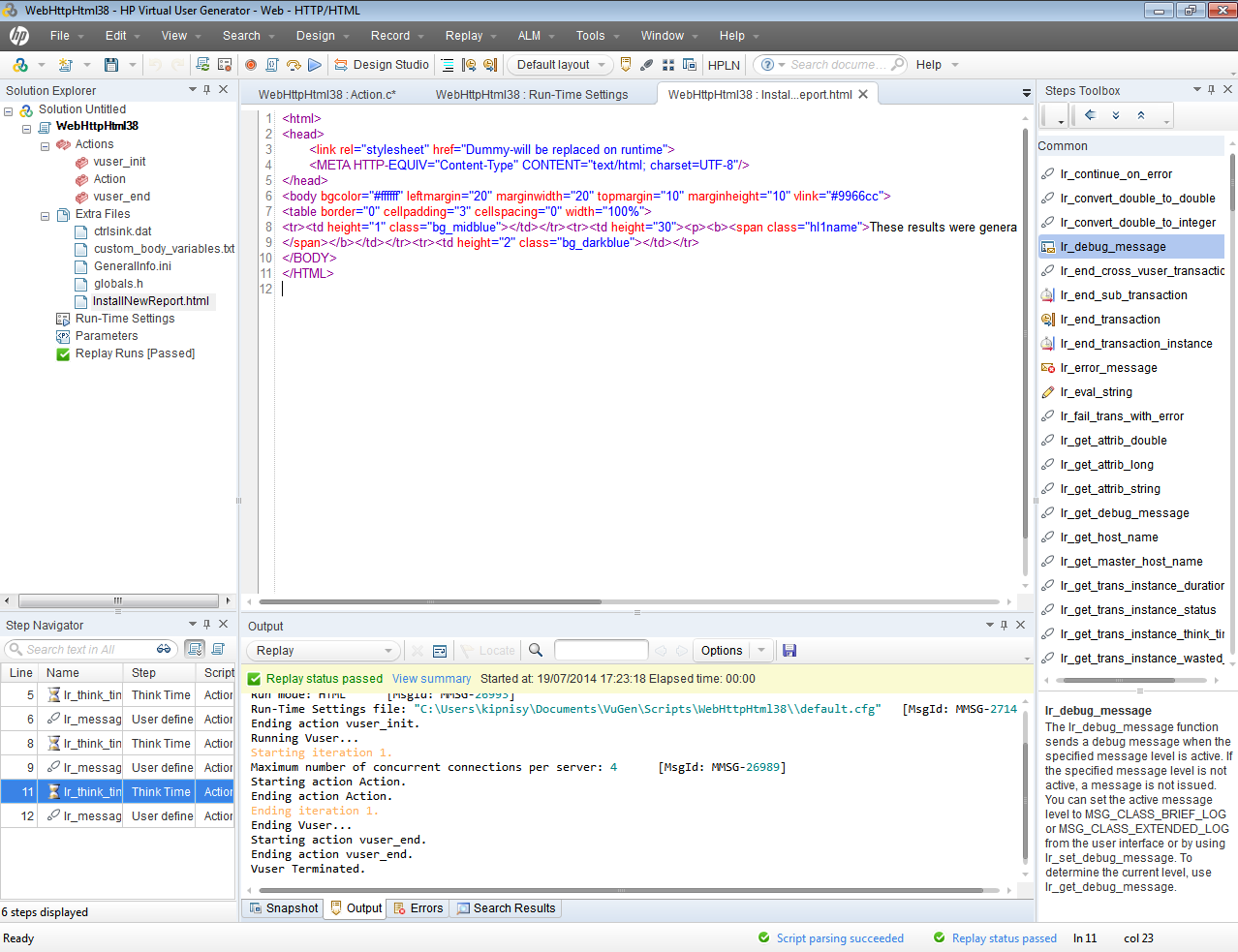Screen dimensions: 1238x952
Task: Close the InstallNewReport.html editor tab
Action: point(863,94)
